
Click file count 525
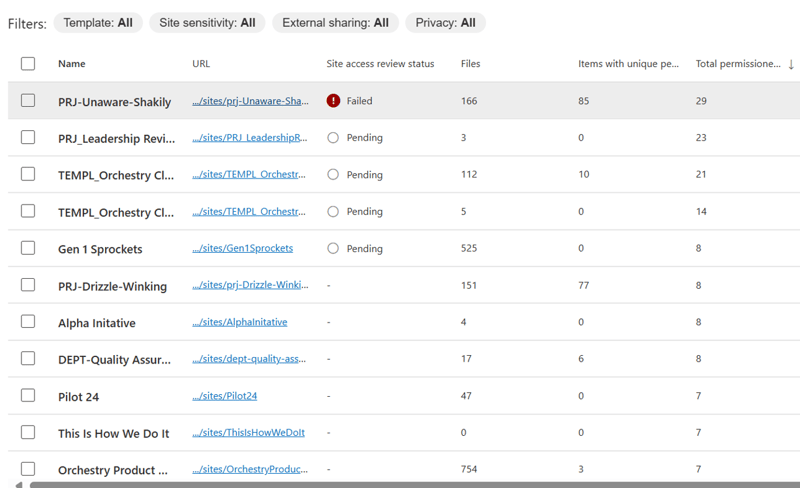[x=469, y=248]
